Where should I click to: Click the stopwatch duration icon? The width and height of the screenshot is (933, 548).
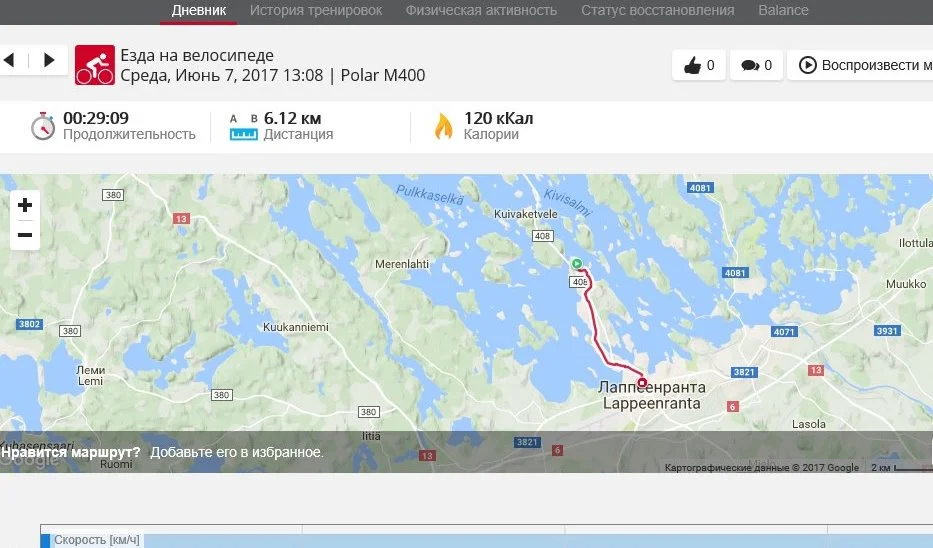tap(43, 126)
